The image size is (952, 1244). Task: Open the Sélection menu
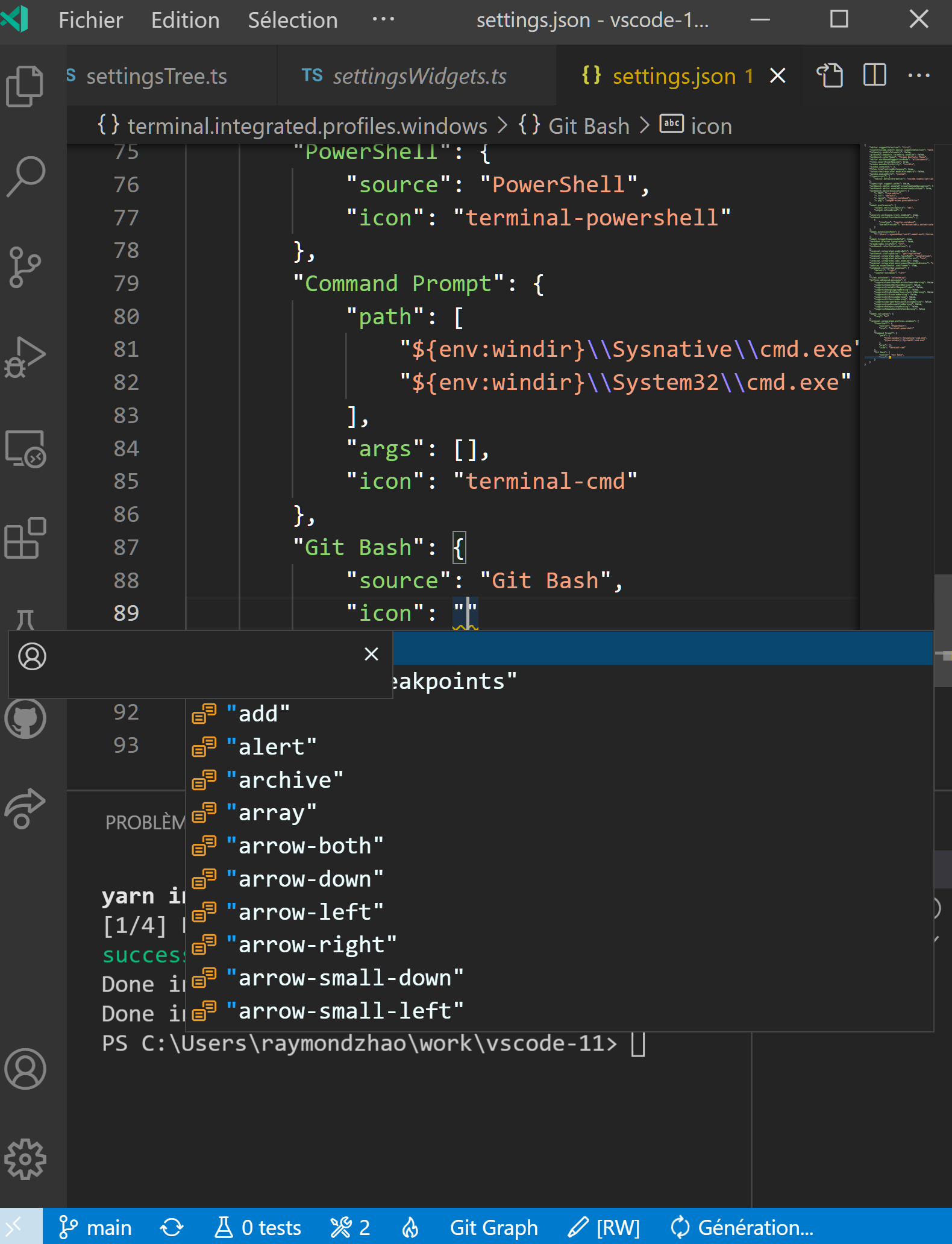pyautogui.click(x=293, y=20)
